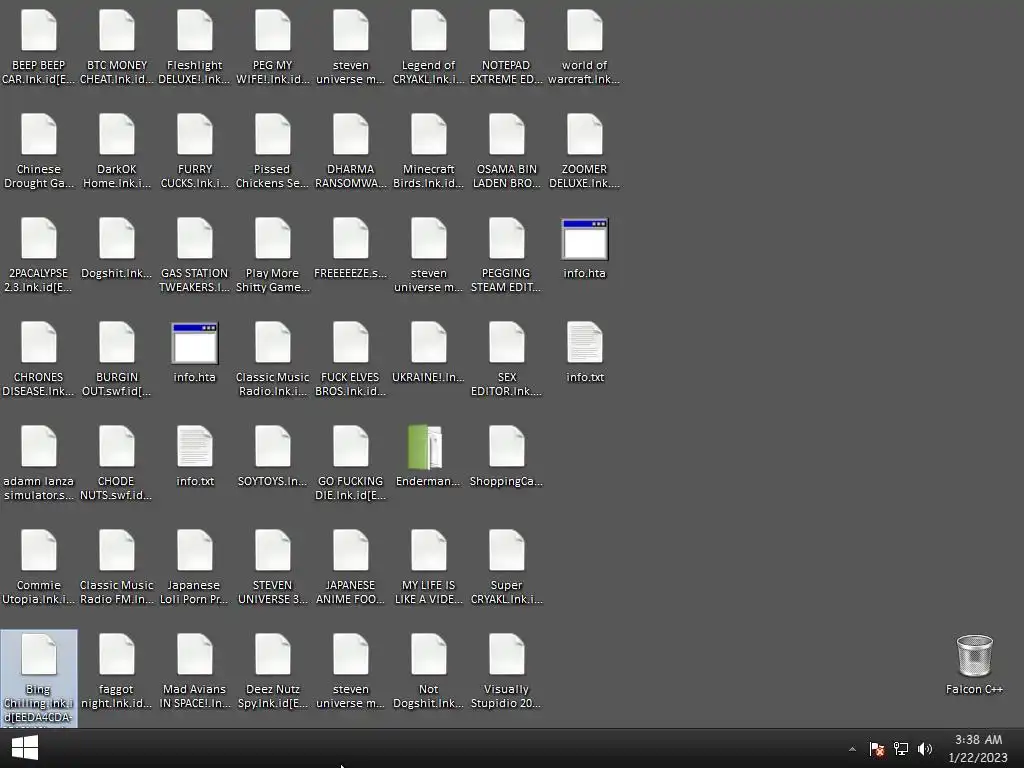
Task: Select the Not Dogshit.lnk file icon
Action: click(428, 654)
